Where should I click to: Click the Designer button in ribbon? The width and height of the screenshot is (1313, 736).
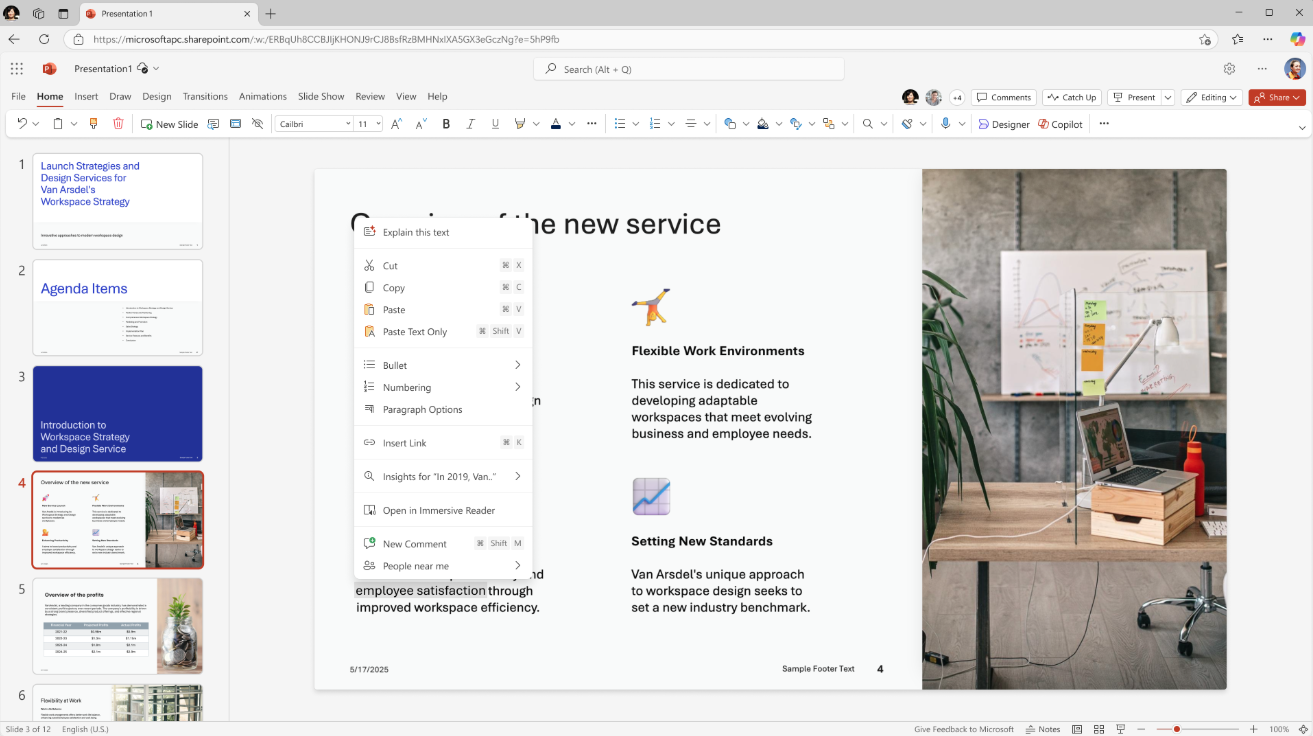1004,124
